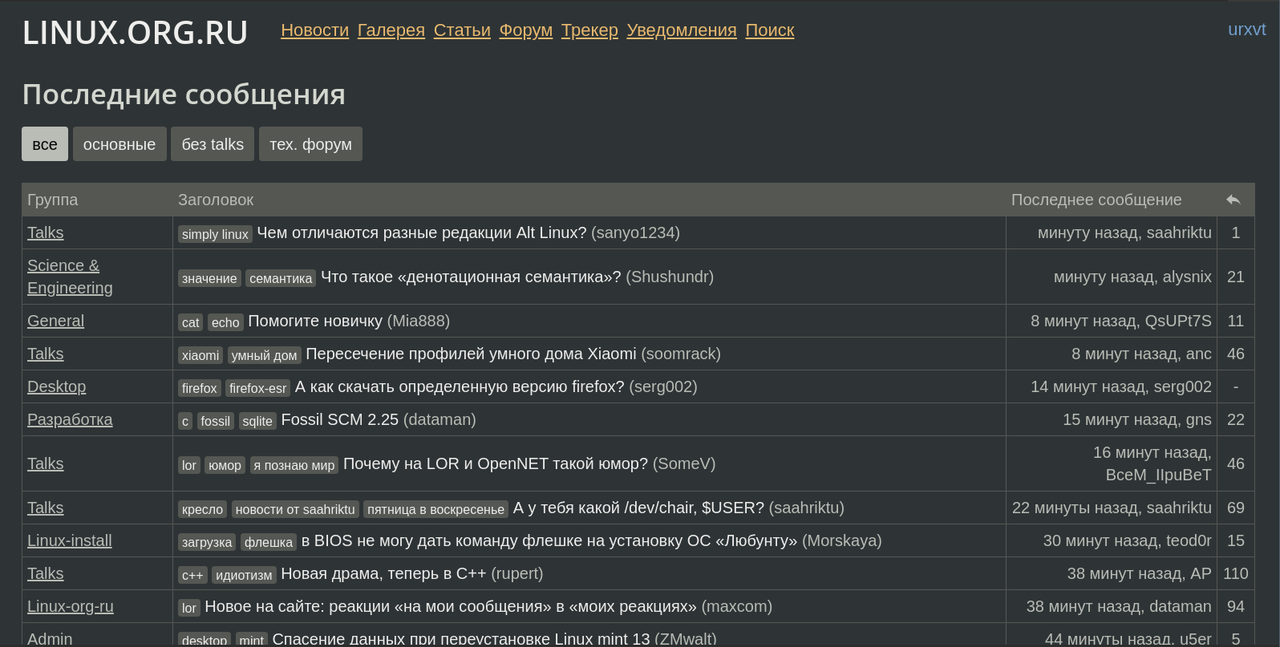Viewport: 1280px width, 647px height.
Task: Open the General group link
Action: click(x=56, y=321)
